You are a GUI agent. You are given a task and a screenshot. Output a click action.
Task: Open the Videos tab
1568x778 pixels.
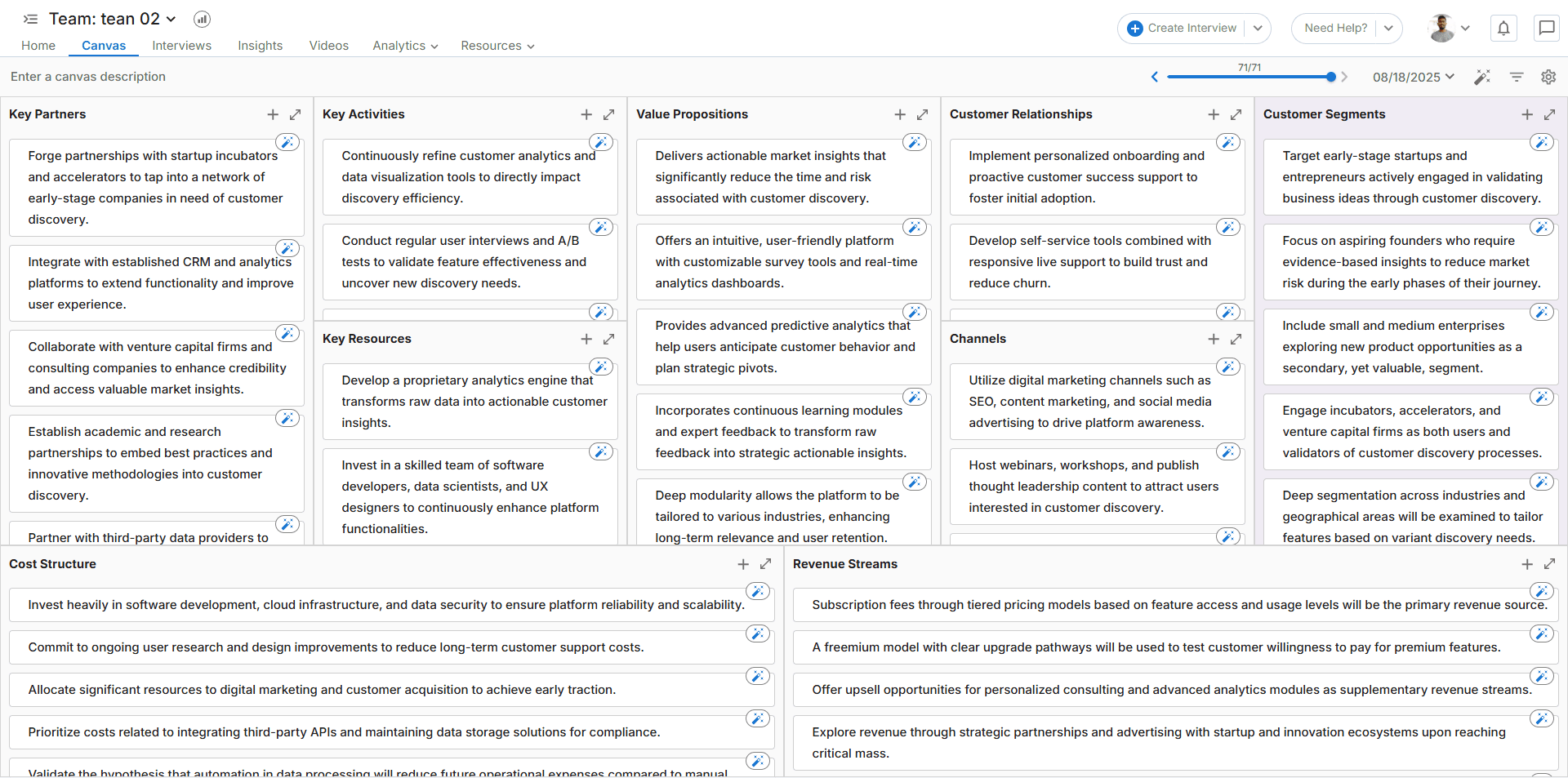point(329,46)
